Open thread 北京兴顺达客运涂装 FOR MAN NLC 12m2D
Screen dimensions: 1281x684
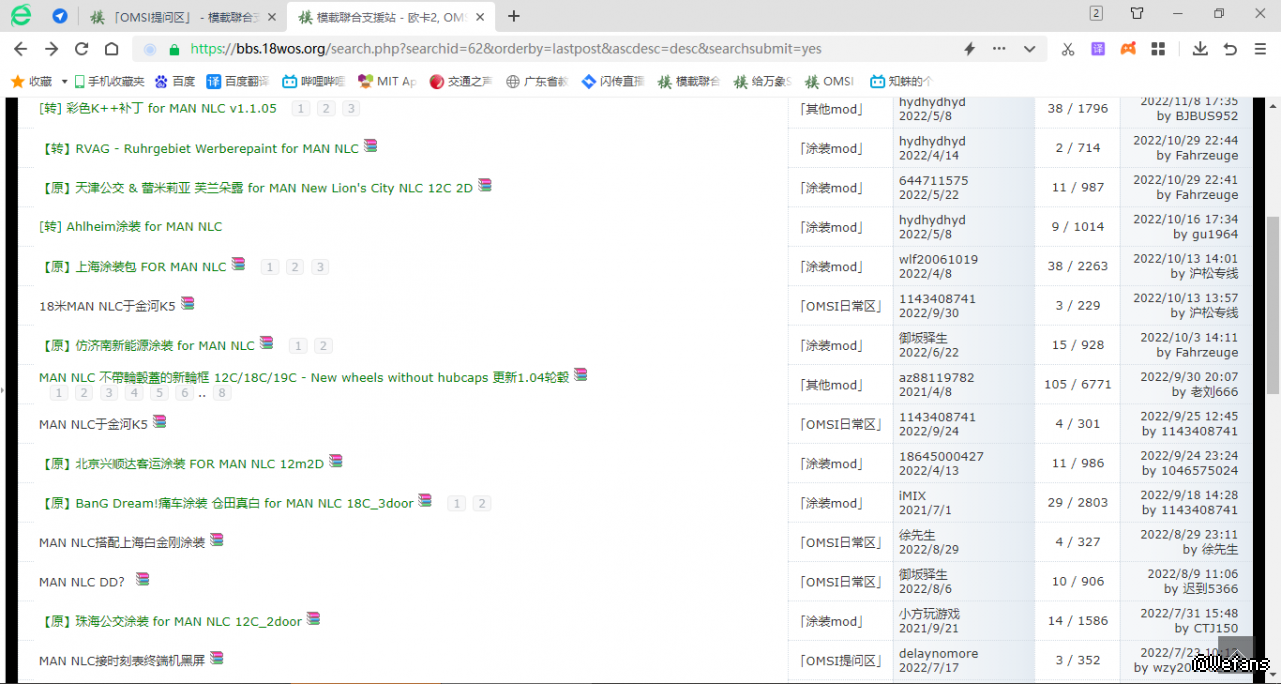click(200, 464)
